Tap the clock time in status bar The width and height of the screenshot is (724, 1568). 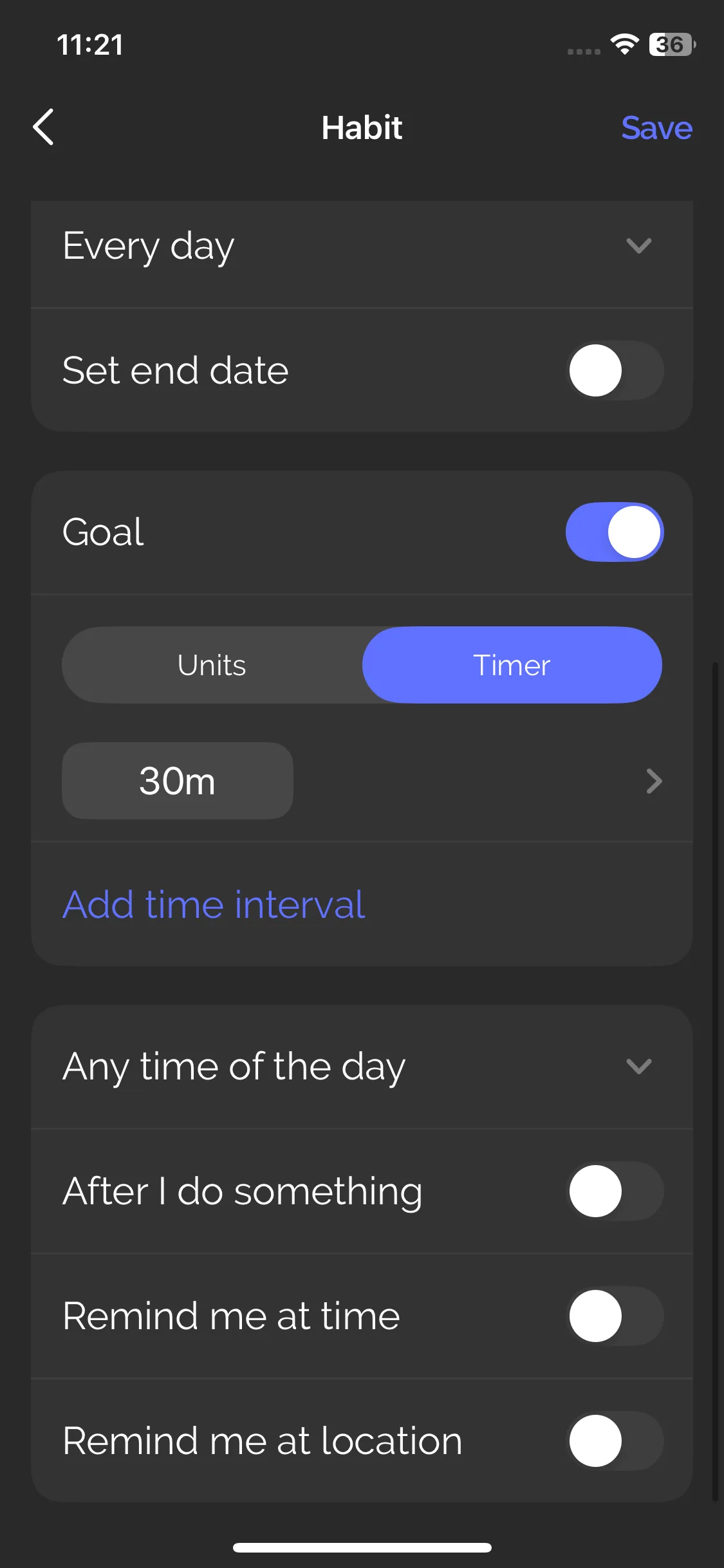pyautogui.click(x=90, y=44)
